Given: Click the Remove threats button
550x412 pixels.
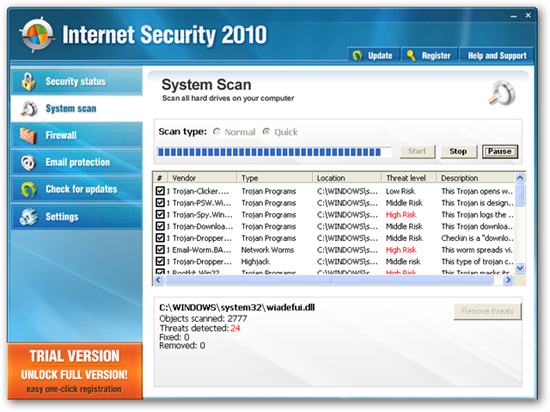Looking at the screenshot, I should click(488, 311).
